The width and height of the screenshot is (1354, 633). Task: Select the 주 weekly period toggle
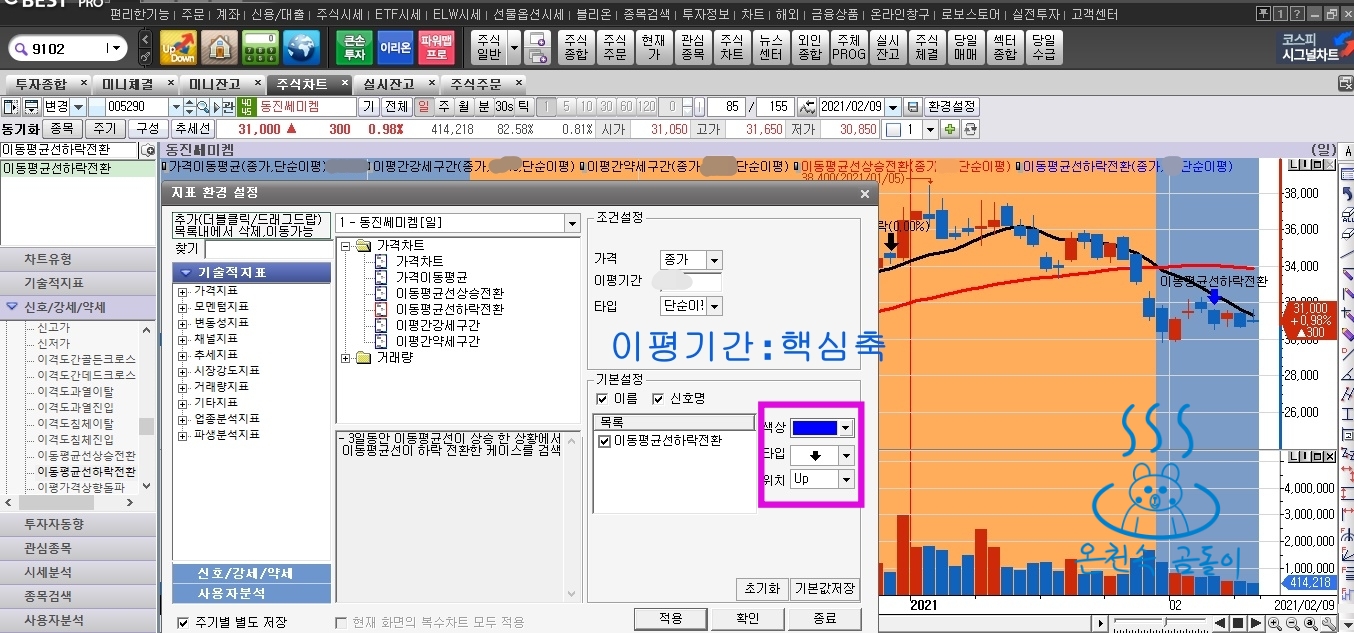tap(443, 106)
